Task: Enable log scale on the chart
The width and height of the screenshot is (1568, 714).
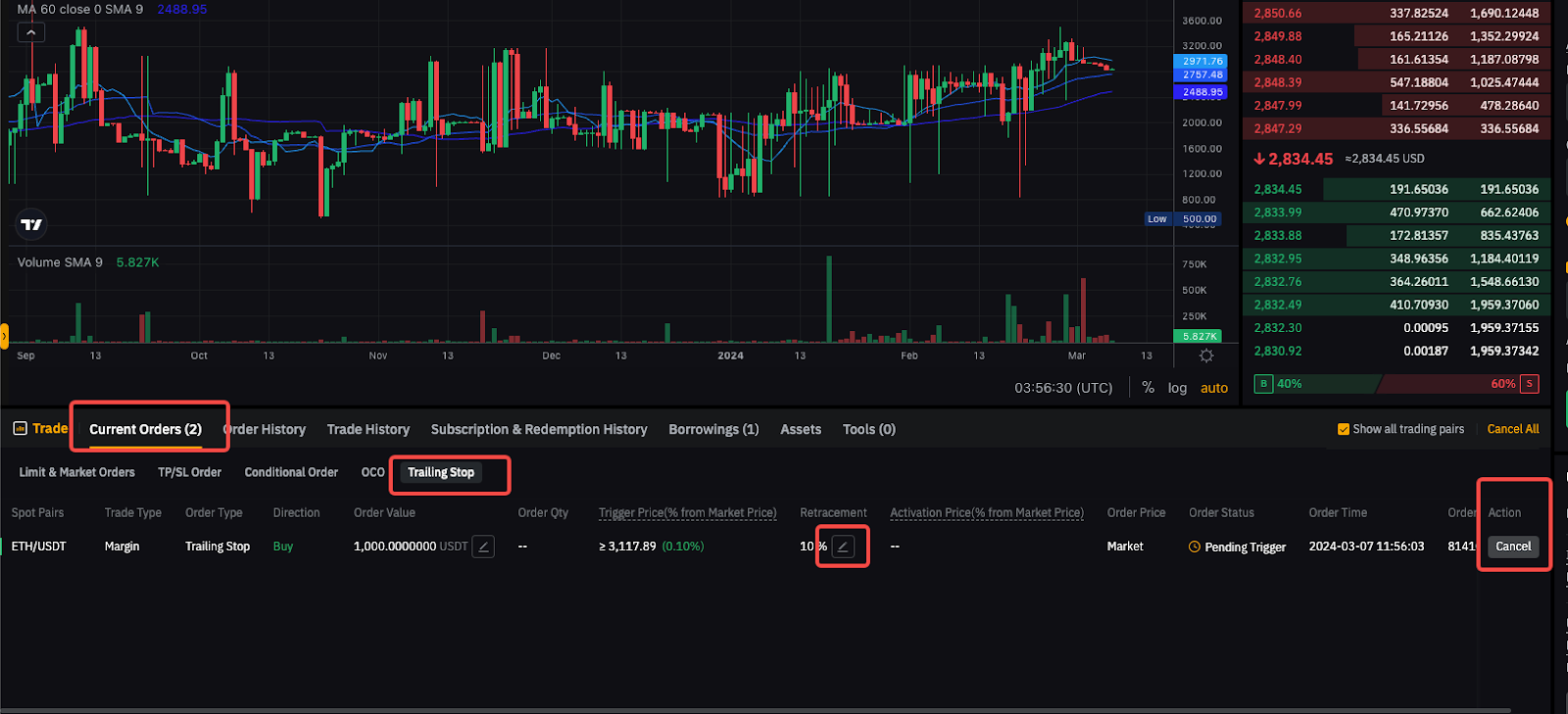Action: point(1177,388)
